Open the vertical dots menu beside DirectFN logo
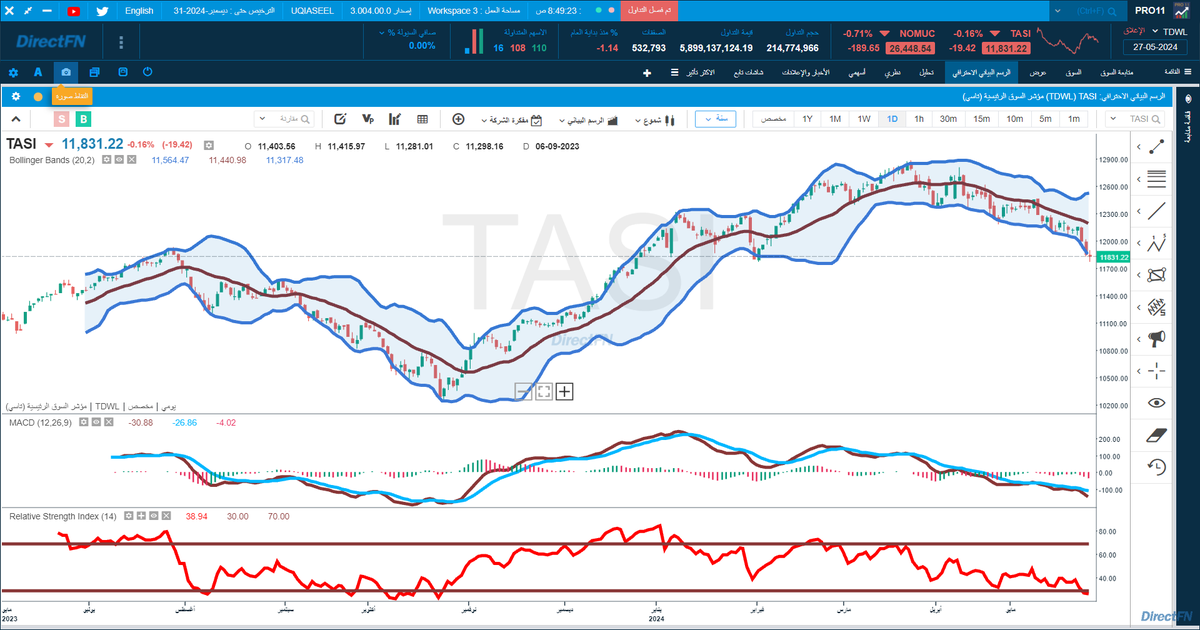The width and height of the screenshot is (1200, 630). (121, 44)
